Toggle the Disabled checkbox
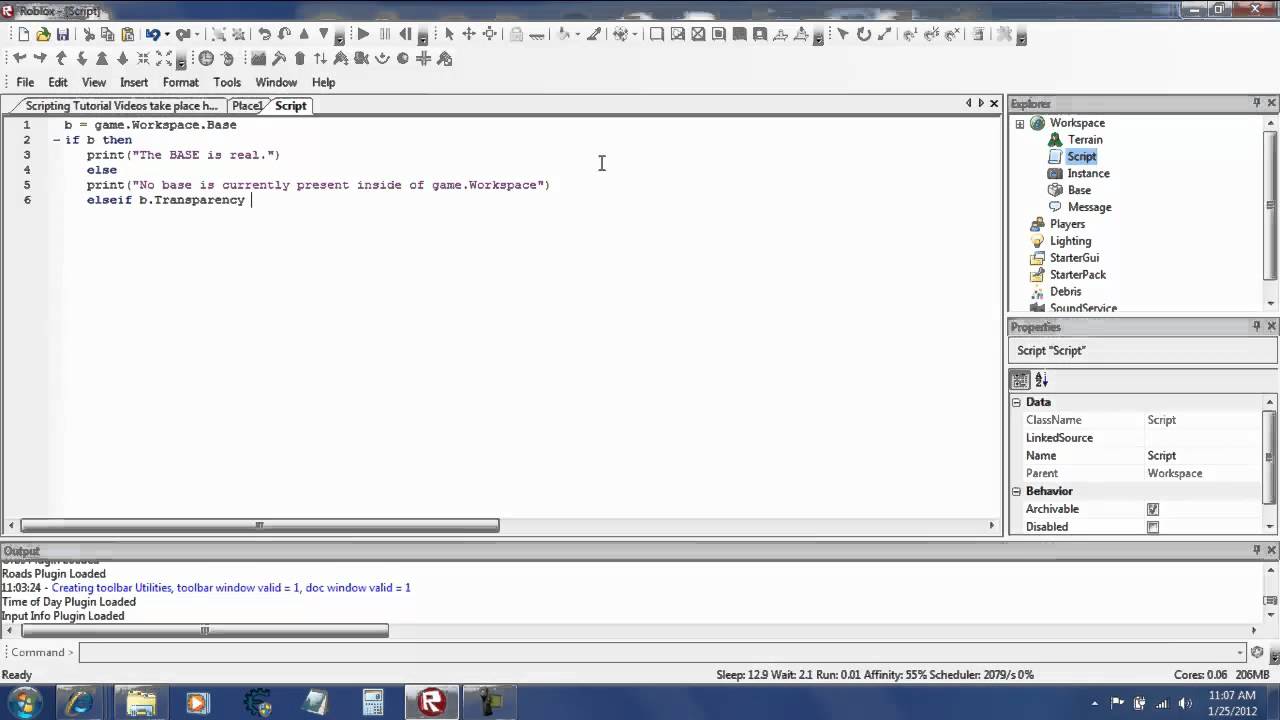The image size is (1280, 720). pos(1153,527)
